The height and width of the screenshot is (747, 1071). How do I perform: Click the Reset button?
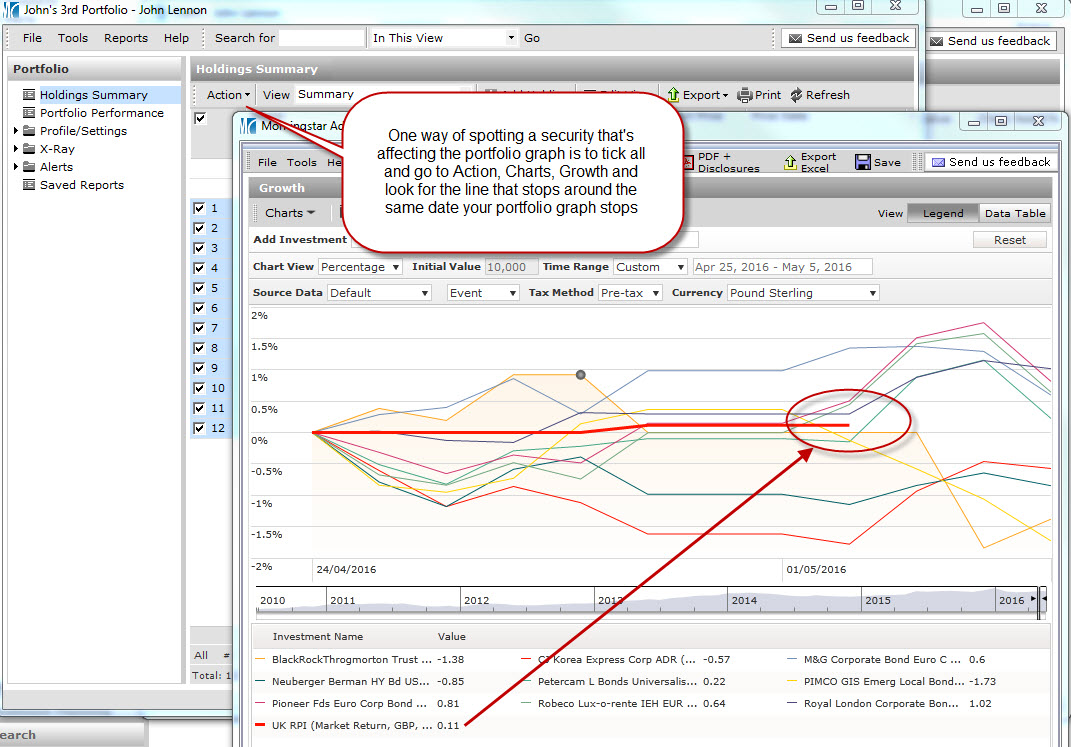[x=1009, y=240]
